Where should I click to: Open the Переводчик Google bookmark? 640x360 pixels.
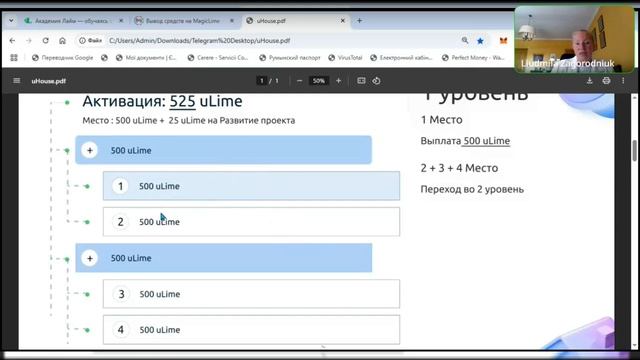click(62, 58)
